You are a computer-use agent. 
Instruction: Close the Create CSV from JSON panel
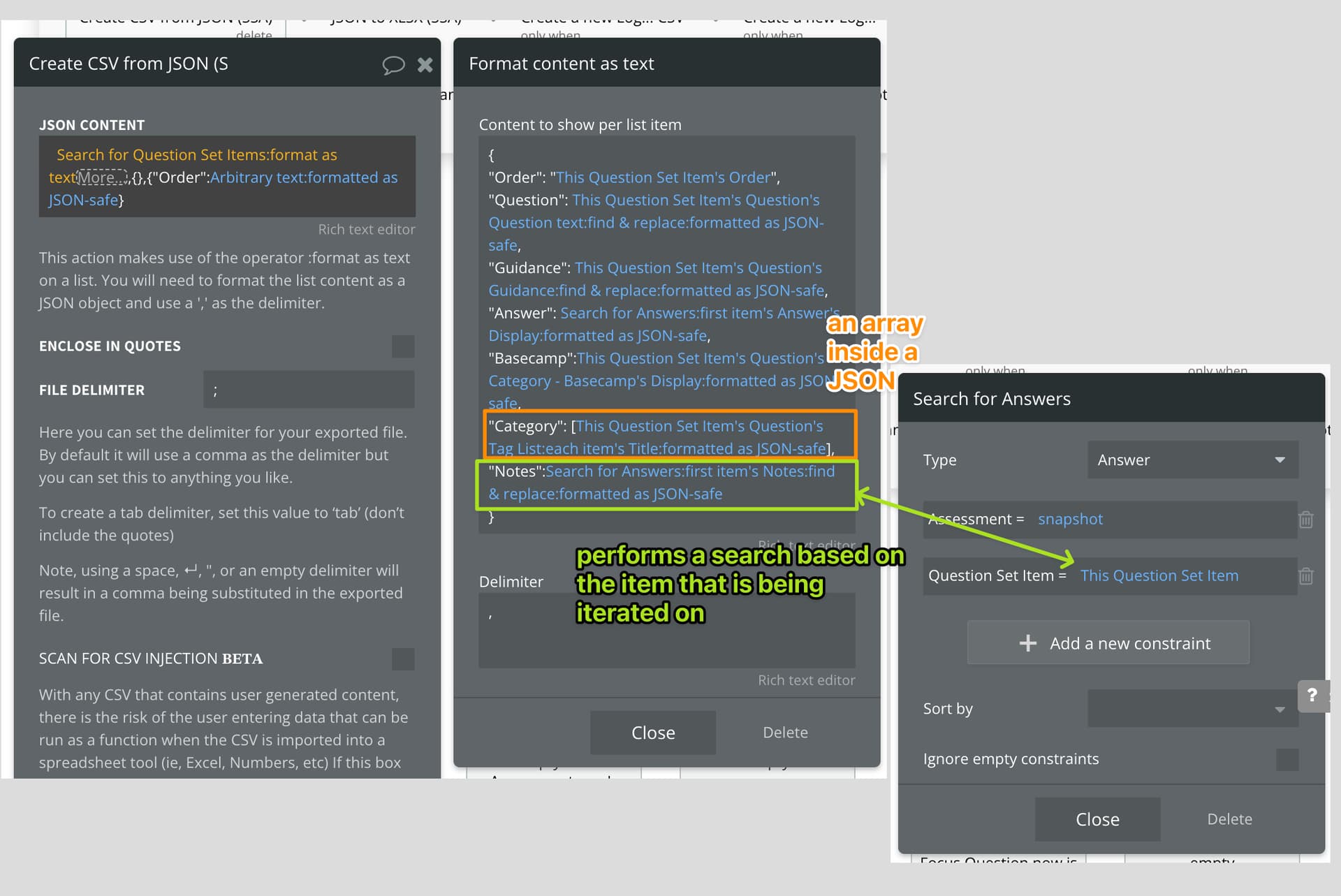(x=425, y=65)
